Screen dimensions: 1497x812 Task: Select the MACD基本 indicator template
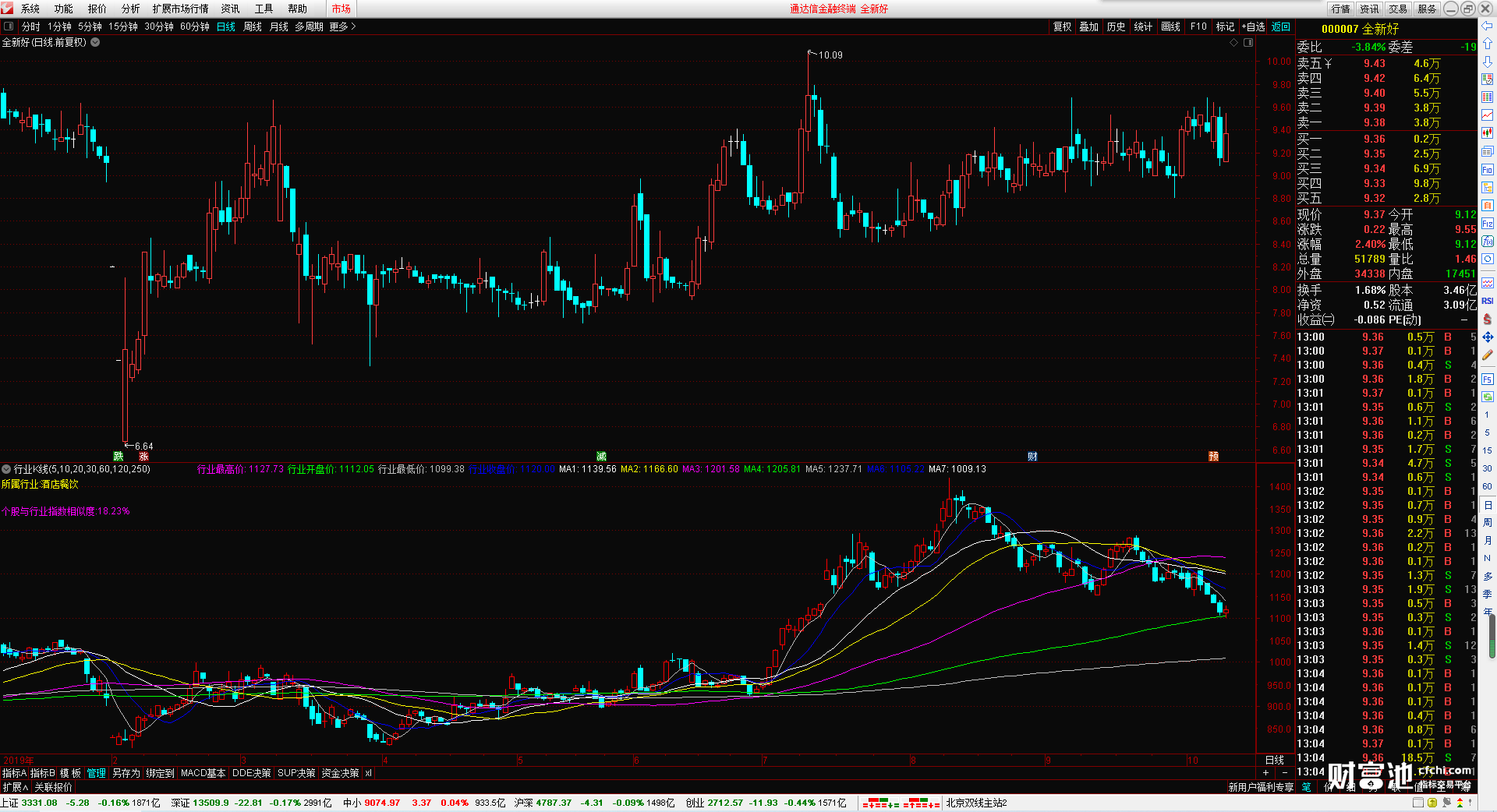pyautogui.click(x=203, y=773)
